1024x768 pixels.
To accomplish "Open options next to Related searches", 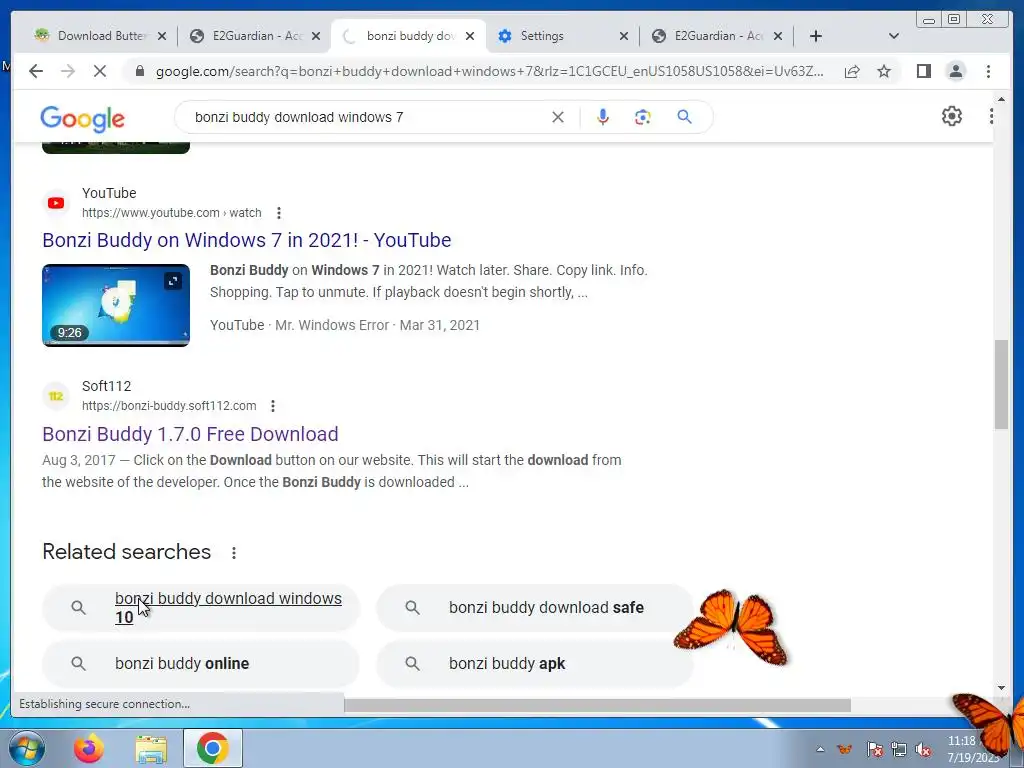I will [x=234, y=552].
